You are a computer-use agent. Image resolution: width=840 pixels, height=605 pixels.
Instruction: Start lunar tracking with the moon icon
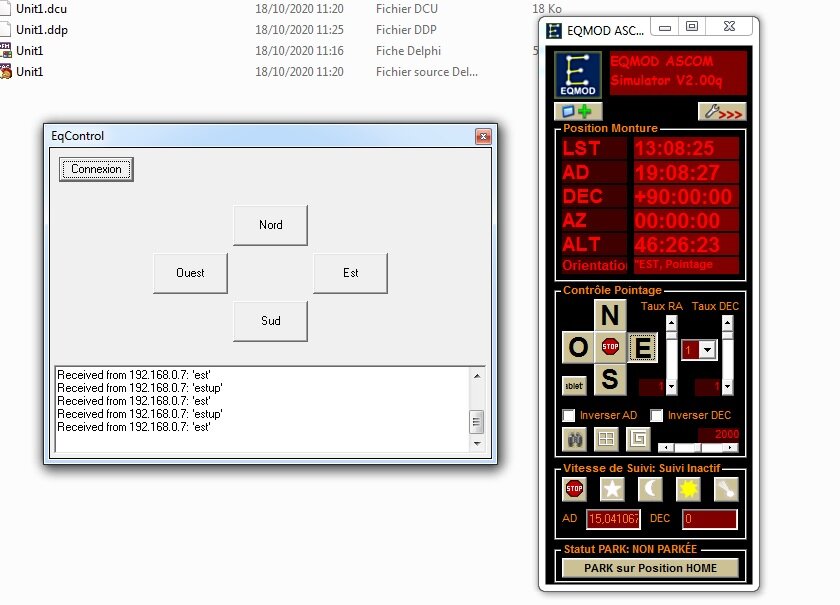[650, 489]
